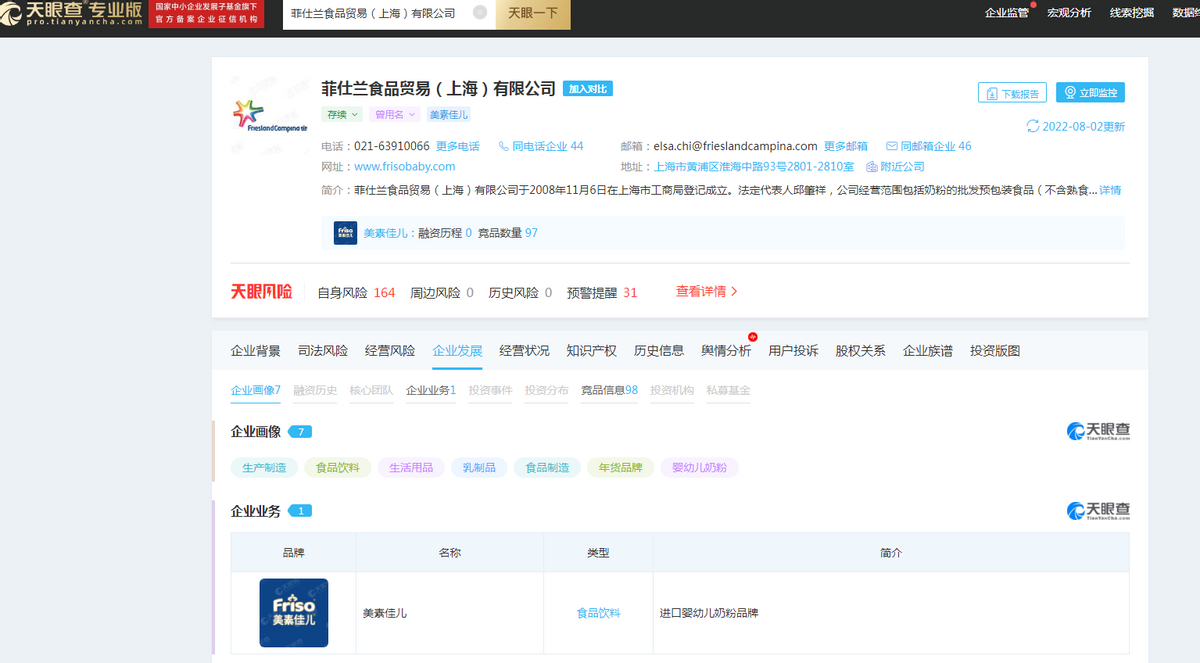
Task: Click the 美素佳儿 tag under company name
Action: pyautogui.click(x=448, y=115)
